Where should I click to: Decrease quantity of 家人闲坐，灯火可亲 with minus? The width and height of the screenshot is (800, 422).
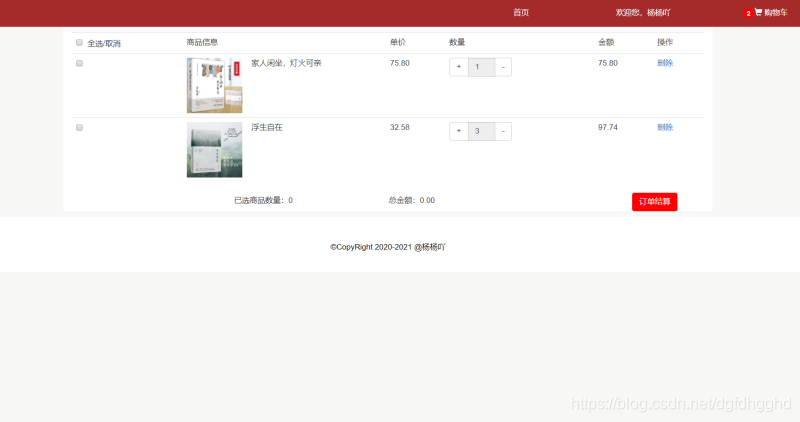click(x=503, y=67)
